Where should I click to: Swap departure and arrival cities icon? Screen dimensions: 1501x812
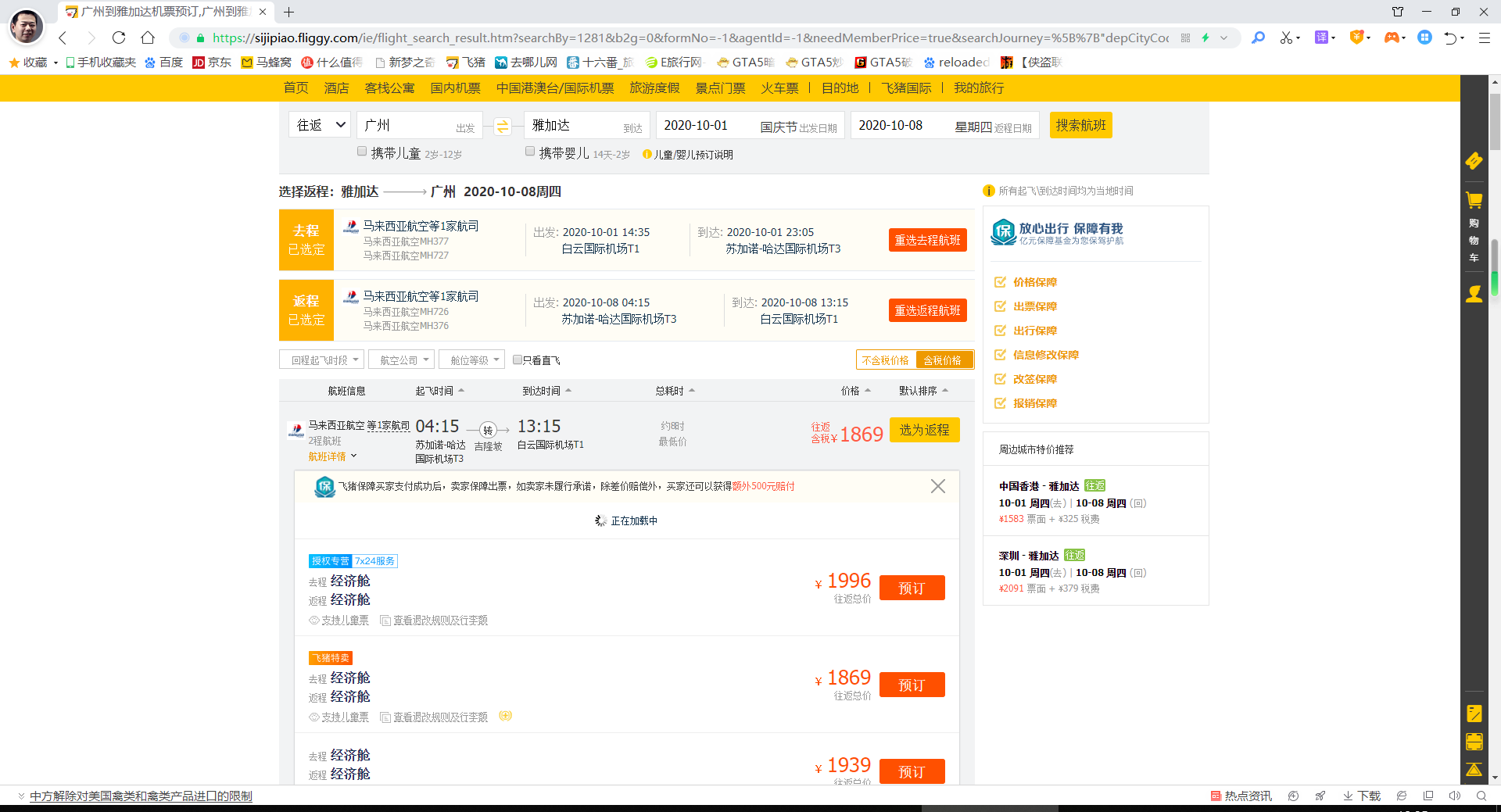pos(502,126)
